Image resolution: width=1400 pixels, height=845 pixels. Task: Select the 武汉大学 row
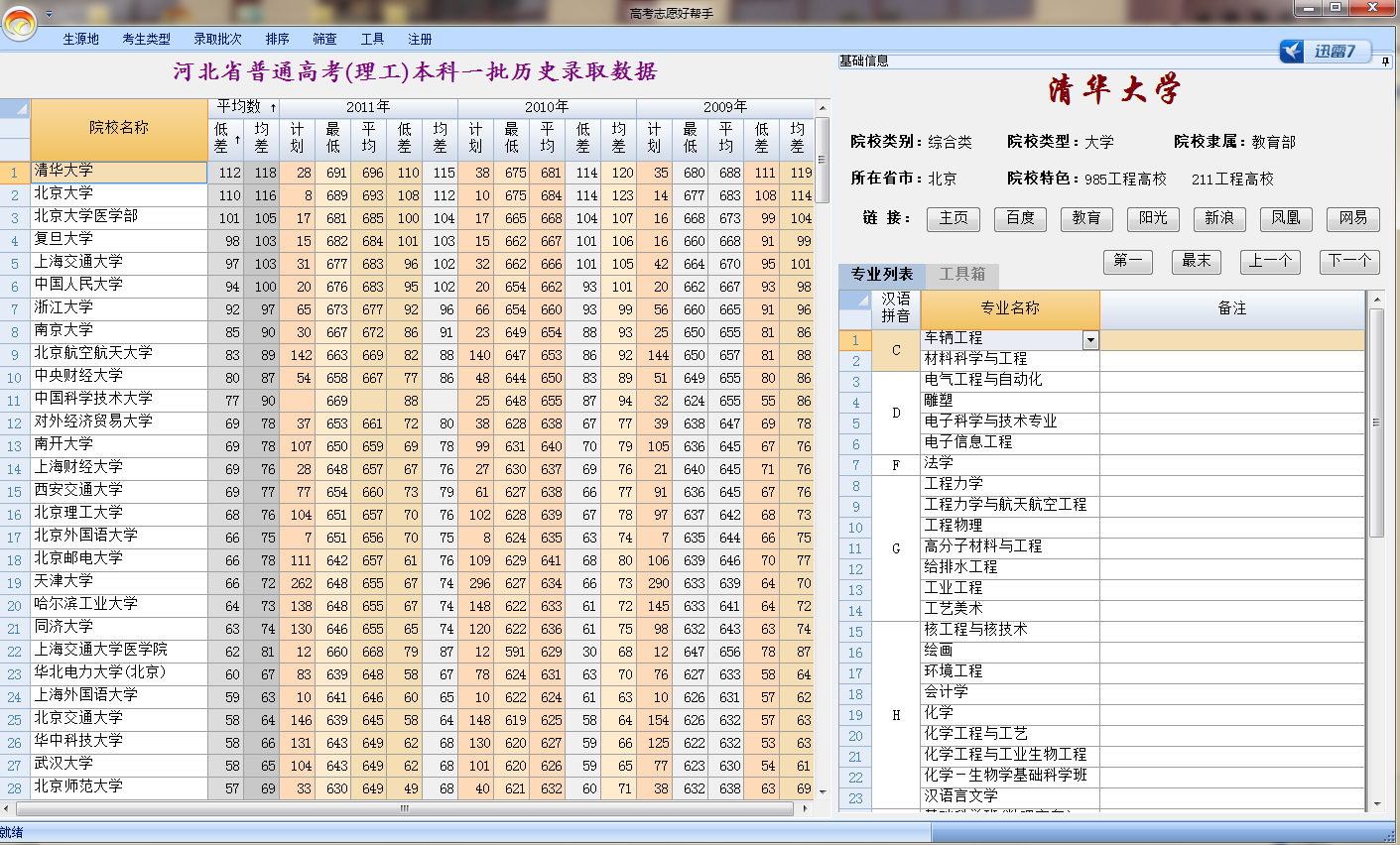(119, 764)
